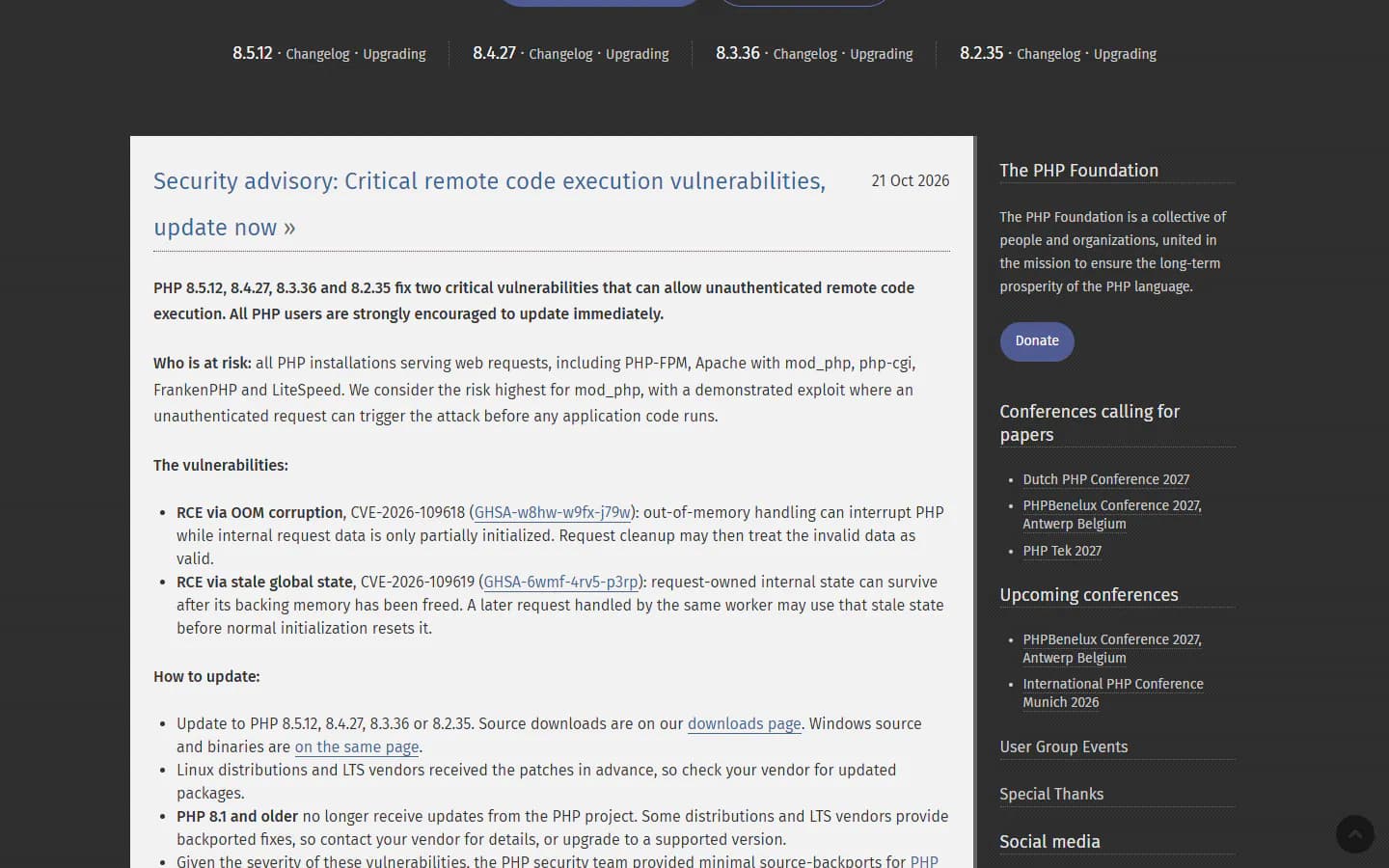This screenshot has width=1389, height=868.
Task: Select the 'RCE via stale global state' text
Action: 264,583
